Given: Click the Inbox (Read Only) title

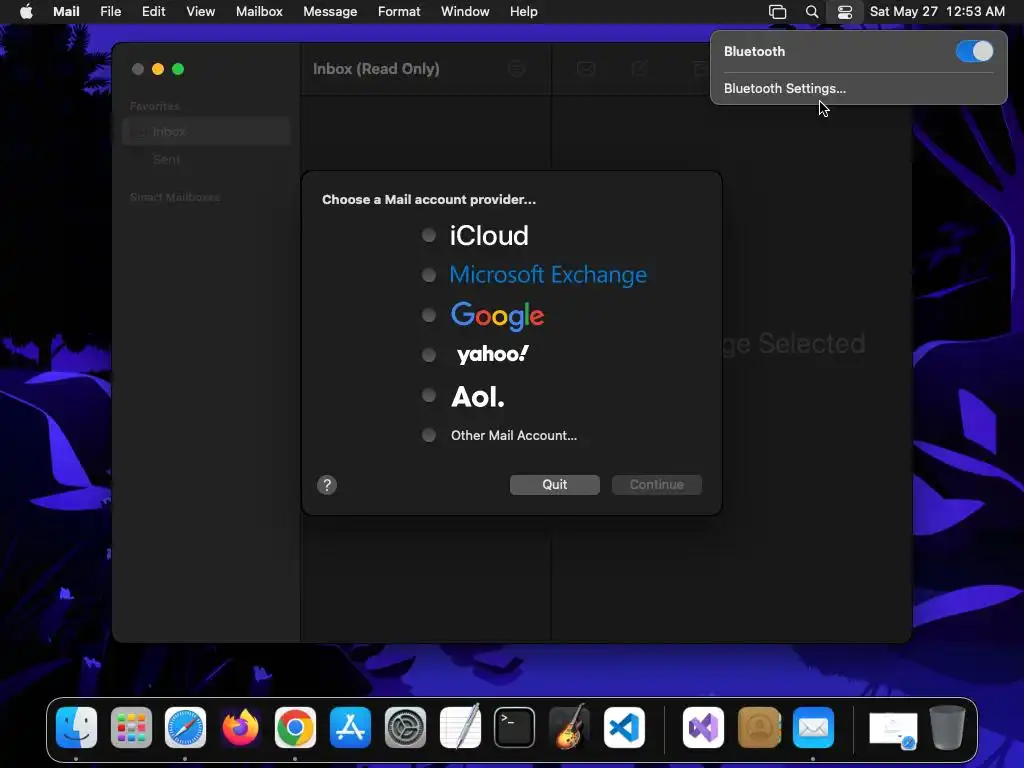Looking at the screenshot, I should [376, 69].
